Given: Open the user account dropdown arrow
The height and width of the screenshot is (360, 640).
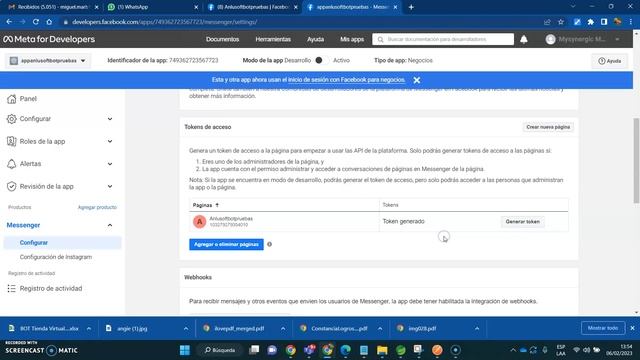Looking at the screenshot, I should 618,39.
